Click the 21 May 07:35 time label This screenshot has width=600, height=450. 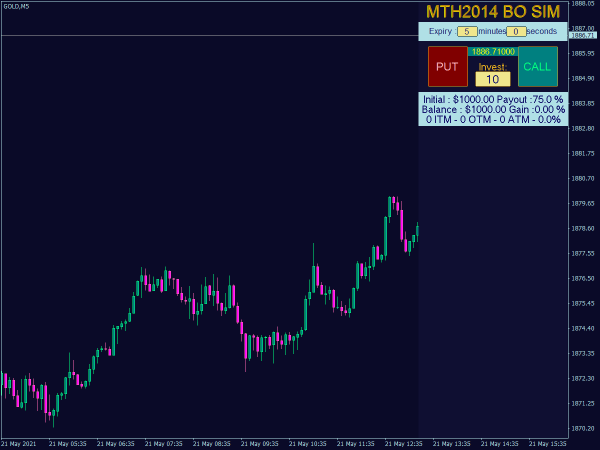coord(163,444)
